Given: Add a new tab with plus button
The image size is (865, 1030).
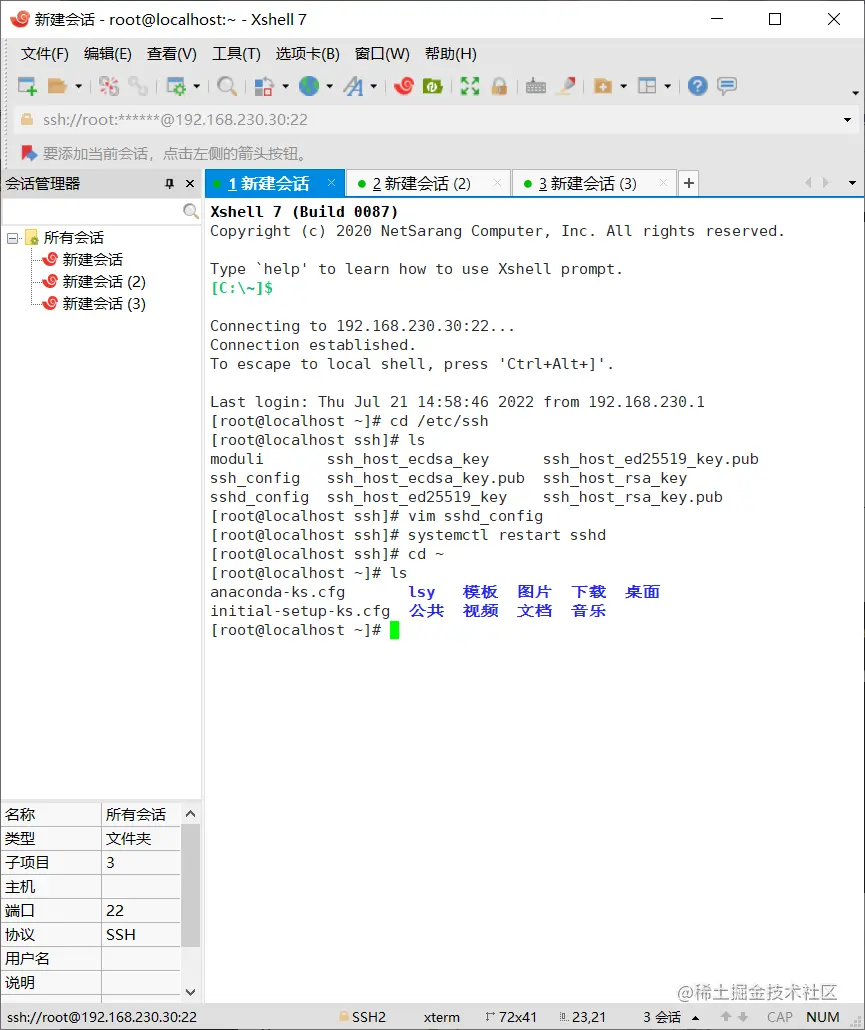Looking at the screenshot, I should pos(688,183).
